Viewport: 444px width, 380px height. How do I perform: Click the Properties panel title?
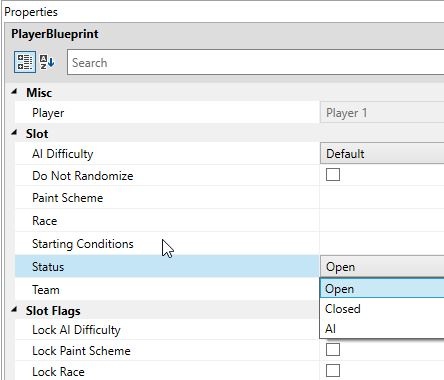[31, 12]
